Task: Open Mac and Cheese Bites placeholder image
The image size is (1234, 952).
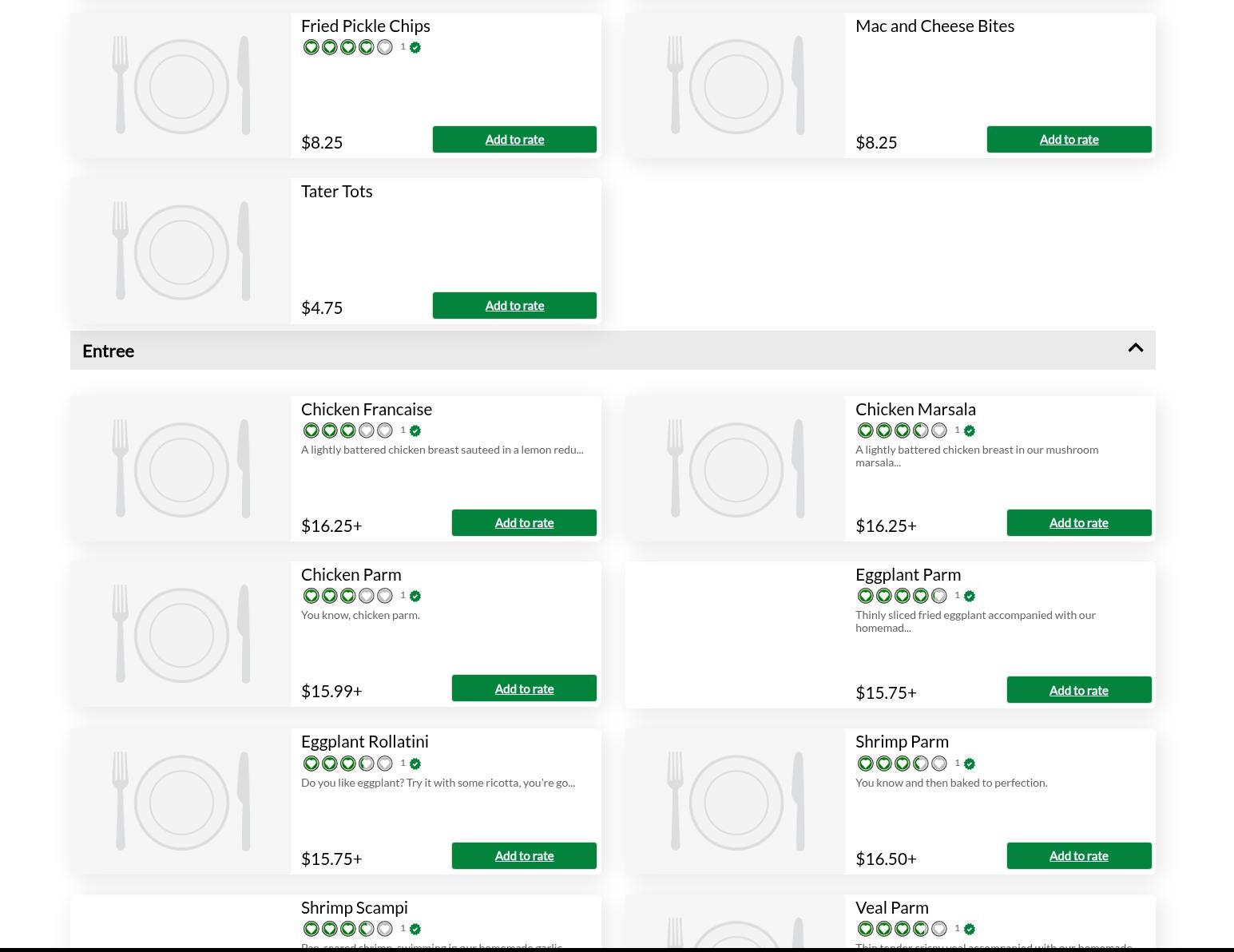Action: pyautogui.click(x=736, y=85)
